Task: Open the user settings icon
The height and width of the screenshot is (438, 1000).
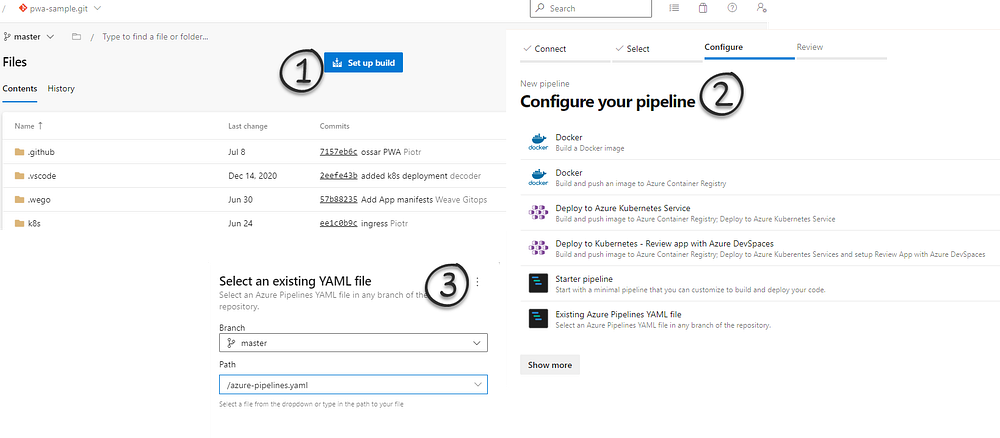Action: coord(761,8)
